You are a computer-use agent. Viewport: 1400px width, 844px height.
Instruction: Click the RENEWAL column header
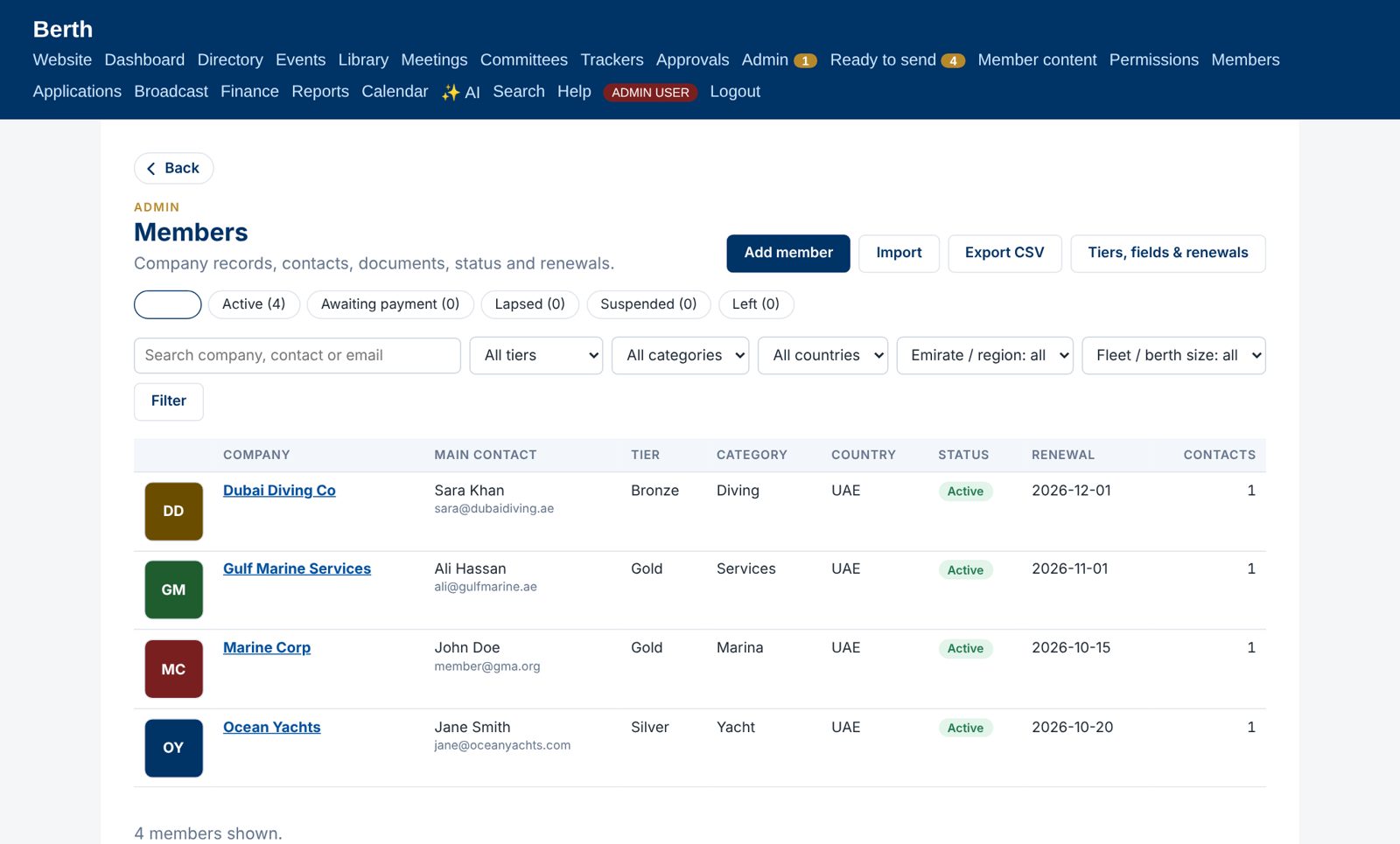(x=1063, y=455)
